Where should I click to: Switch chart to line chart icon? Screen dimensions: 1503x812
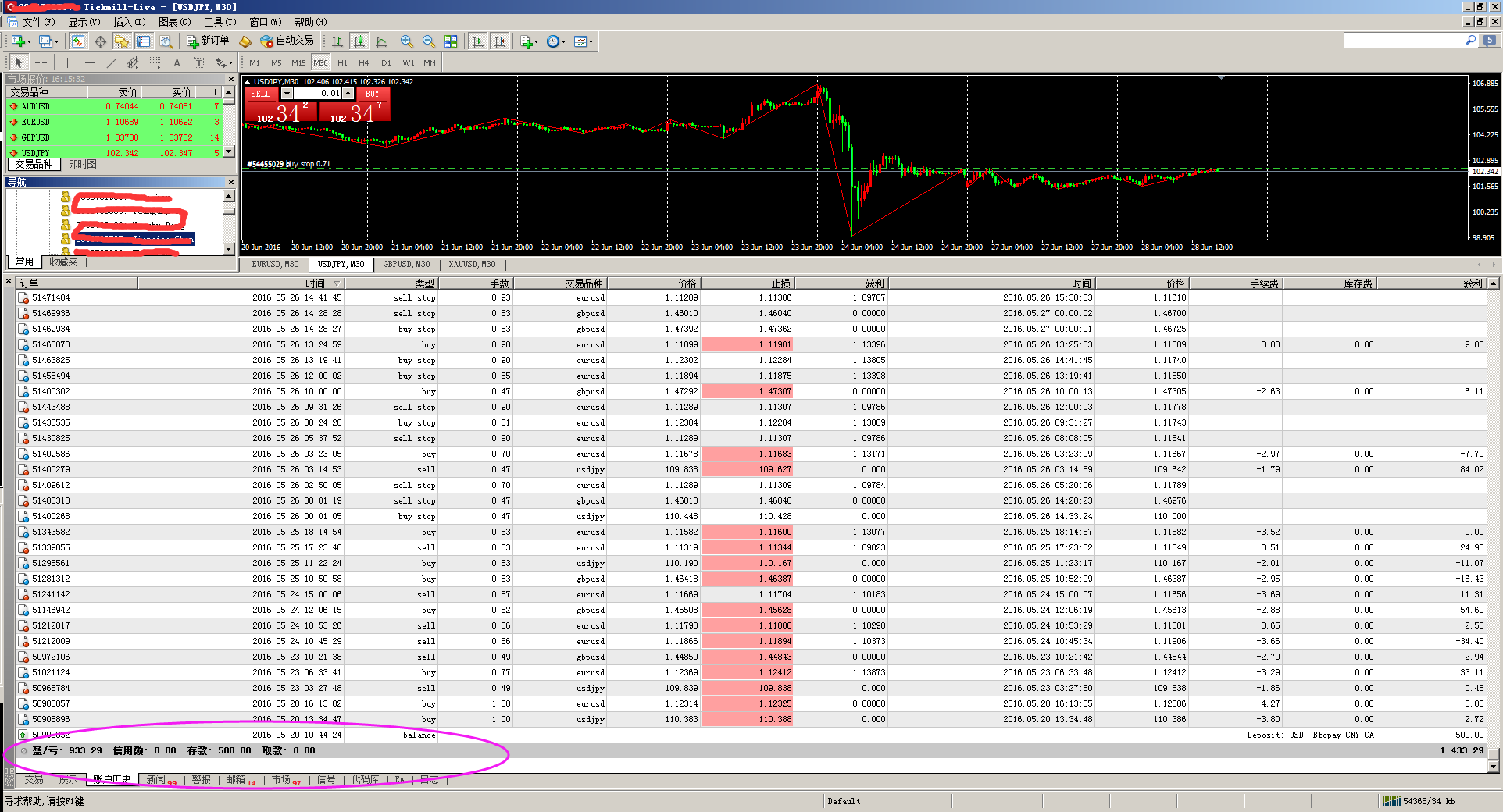[381, 41]
